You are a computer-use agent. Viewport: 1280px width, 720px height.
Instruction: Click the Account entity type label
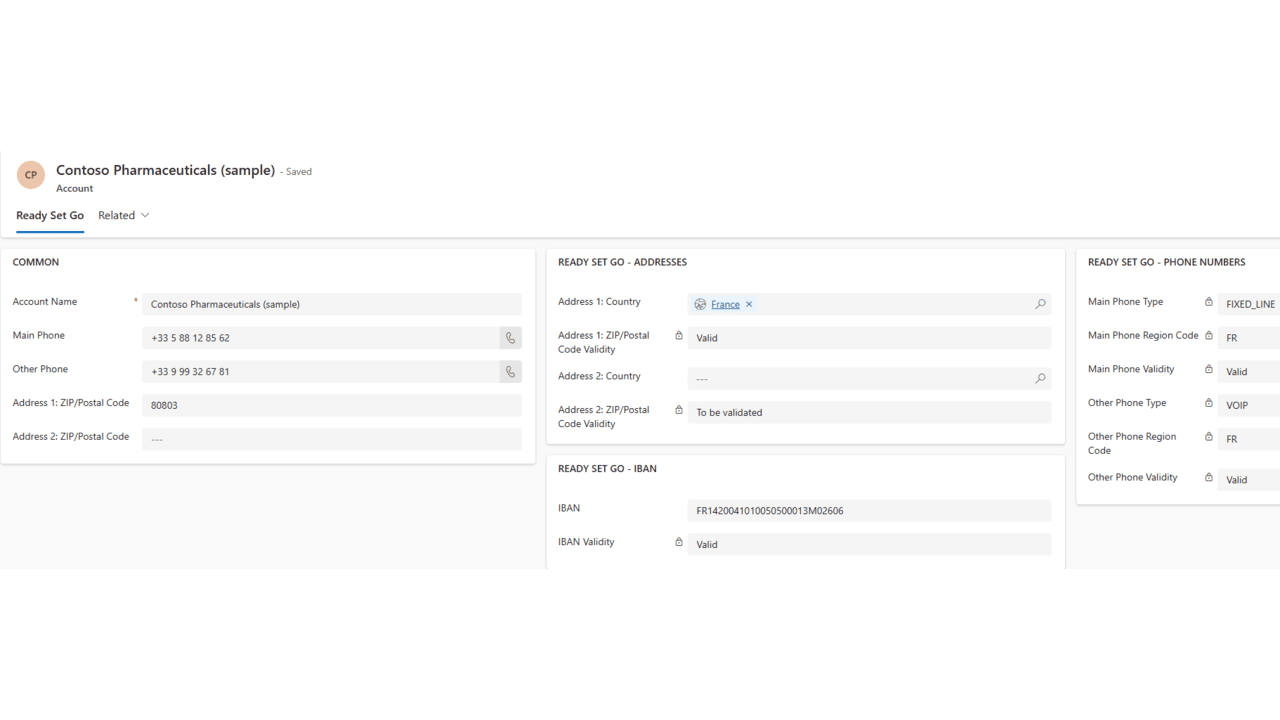[x=74, y=188]
